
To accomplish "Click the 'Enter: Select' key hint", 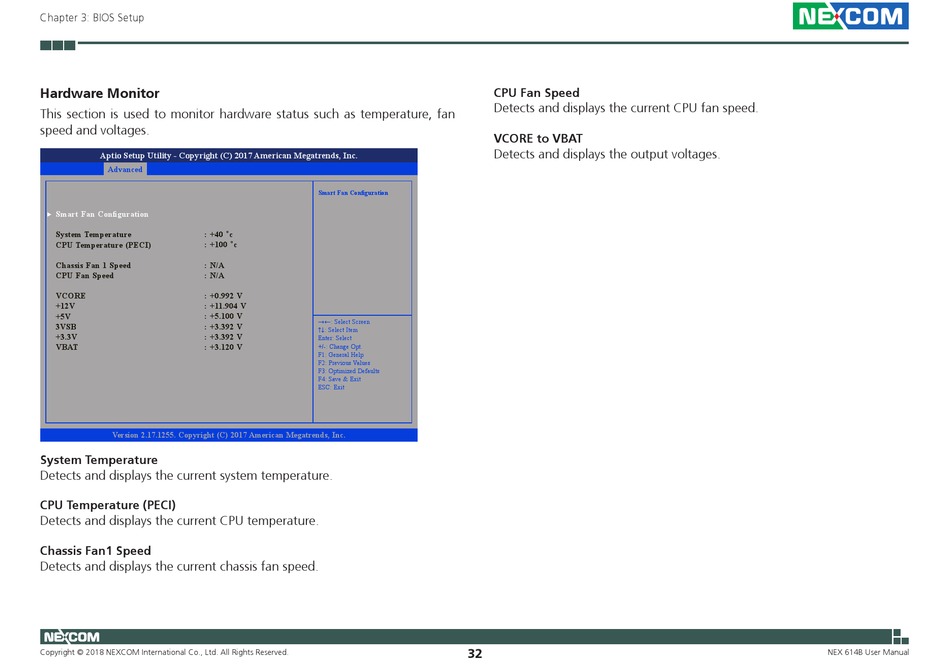I will point(334,338).
